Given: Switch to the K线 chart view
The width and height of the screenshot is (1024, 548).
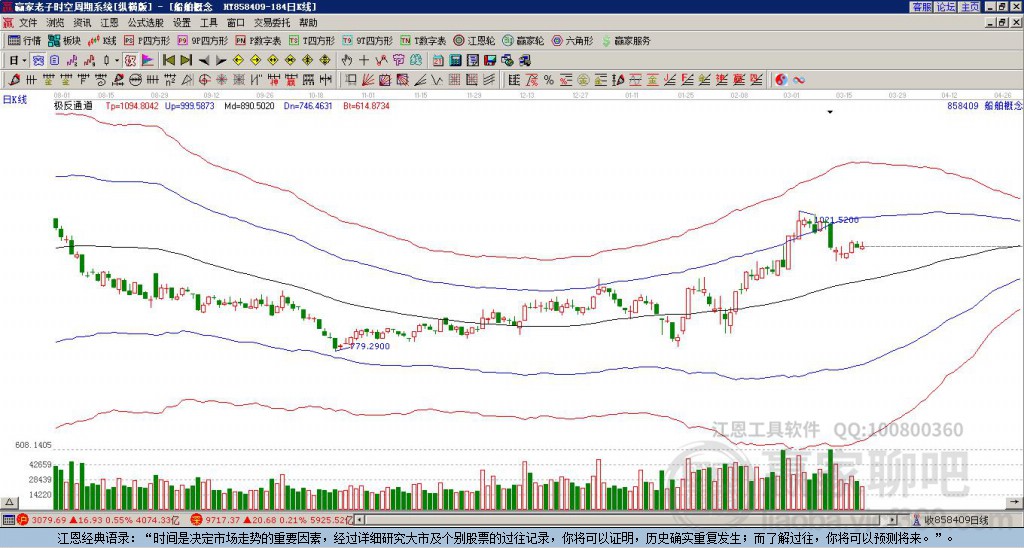Looking at the screenshot, I should pyautogui.click(x=102, y=40).
